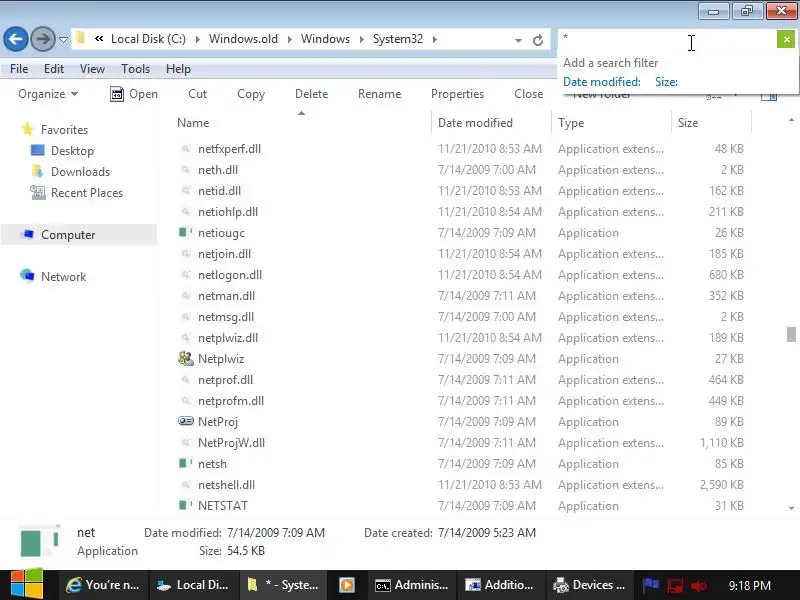Expand the Organize dropdown
The height and width of the screenshot is (600, 800).
click(x=48, y=94)
